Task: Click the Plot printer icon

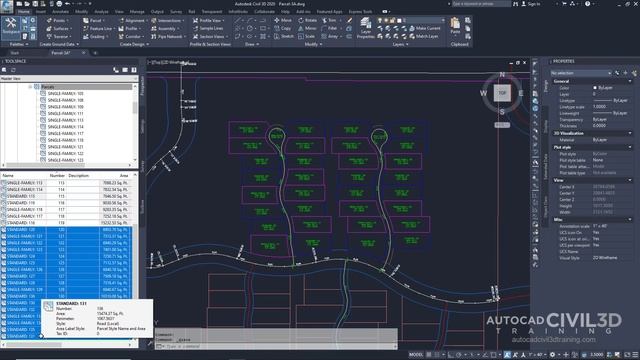Action: coord(59,4)
